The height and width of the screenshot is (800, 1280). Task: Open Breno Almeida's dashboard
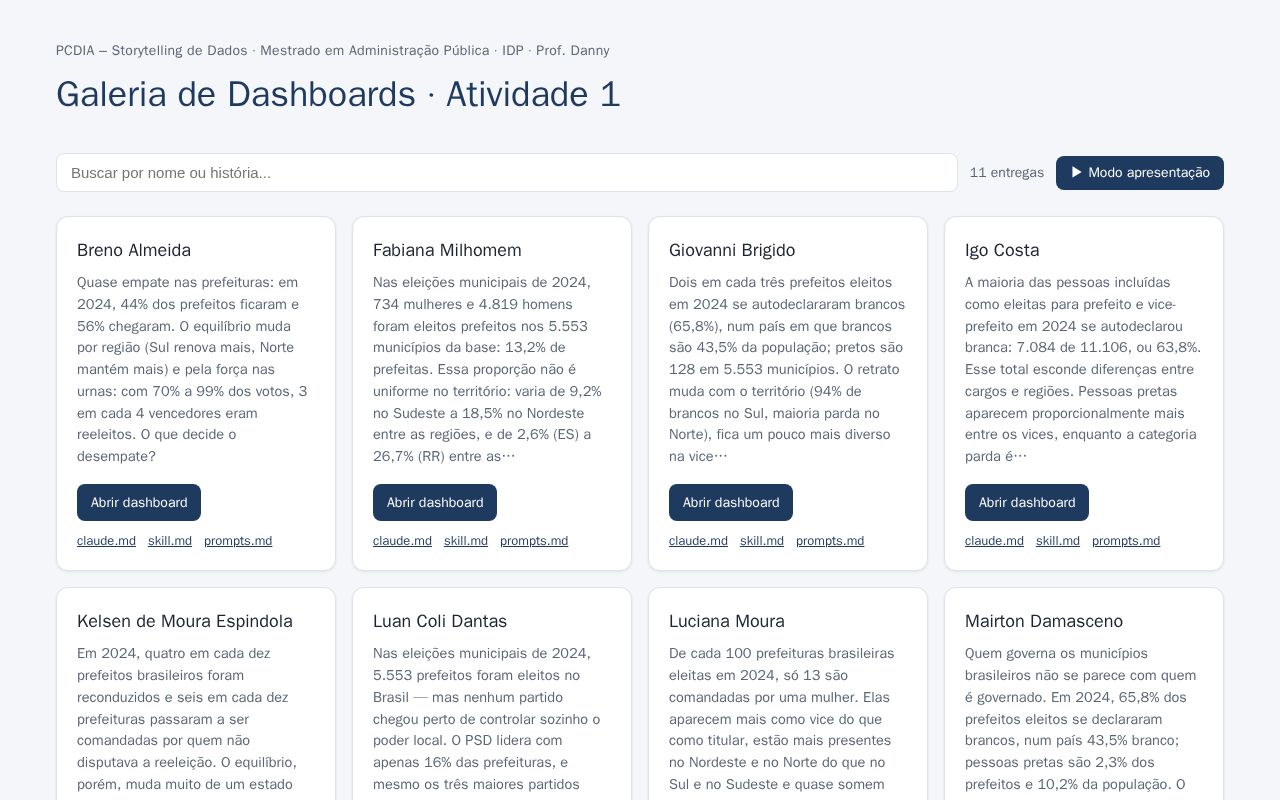[139, 503]
